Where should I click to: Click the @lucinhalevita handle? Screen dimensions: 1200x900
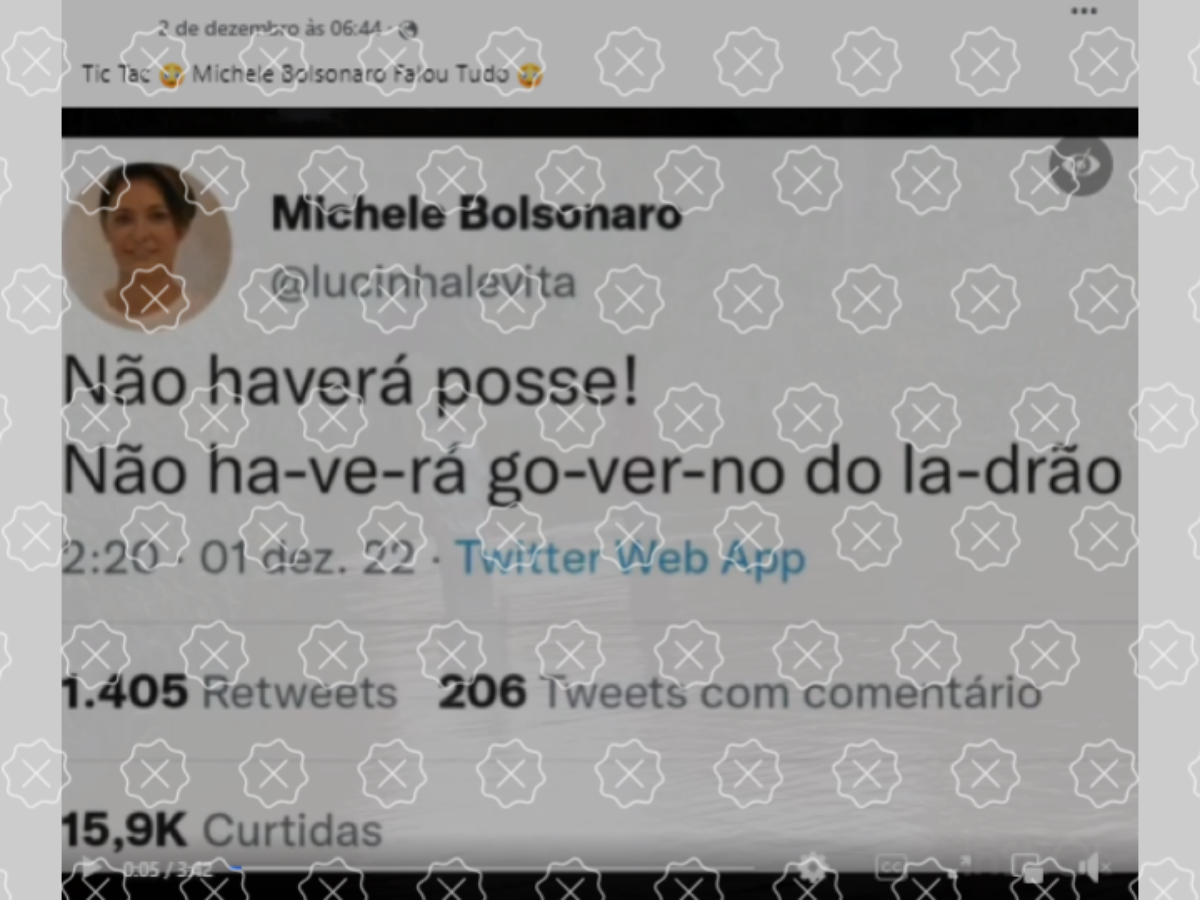(x=424, y=283)
